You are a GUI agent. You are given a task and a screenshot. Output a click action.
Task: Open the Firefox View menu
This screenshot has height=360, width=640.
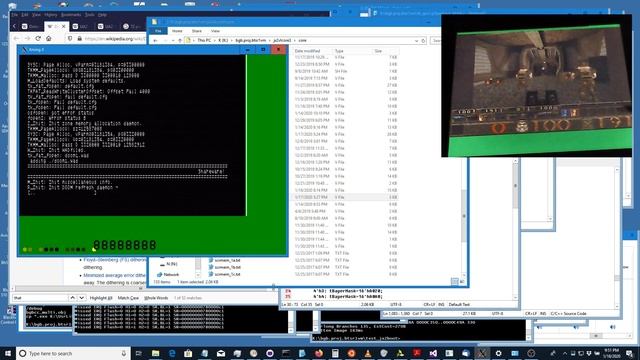point(36,15)
